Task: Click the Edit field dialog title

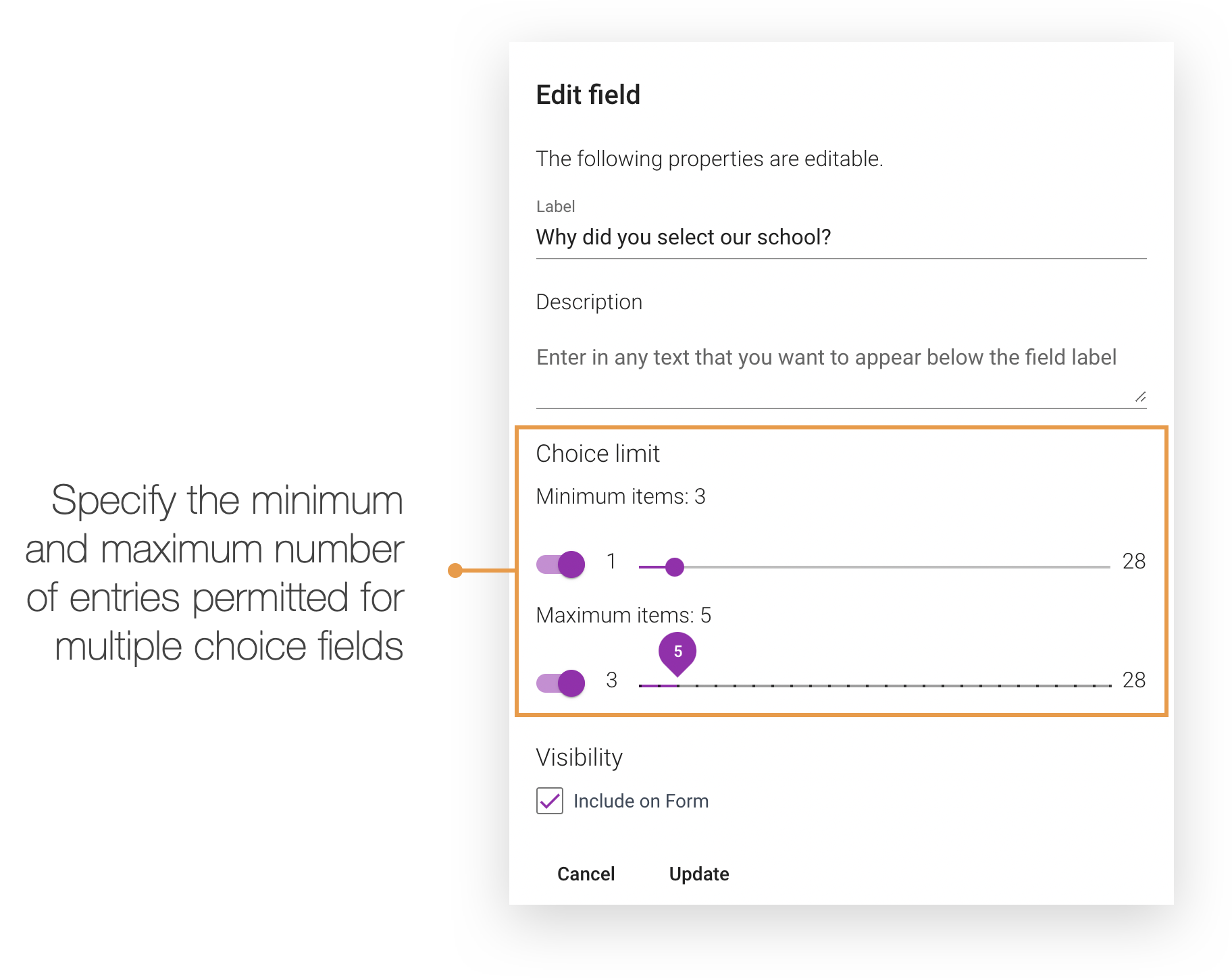Action: point(588,95)
